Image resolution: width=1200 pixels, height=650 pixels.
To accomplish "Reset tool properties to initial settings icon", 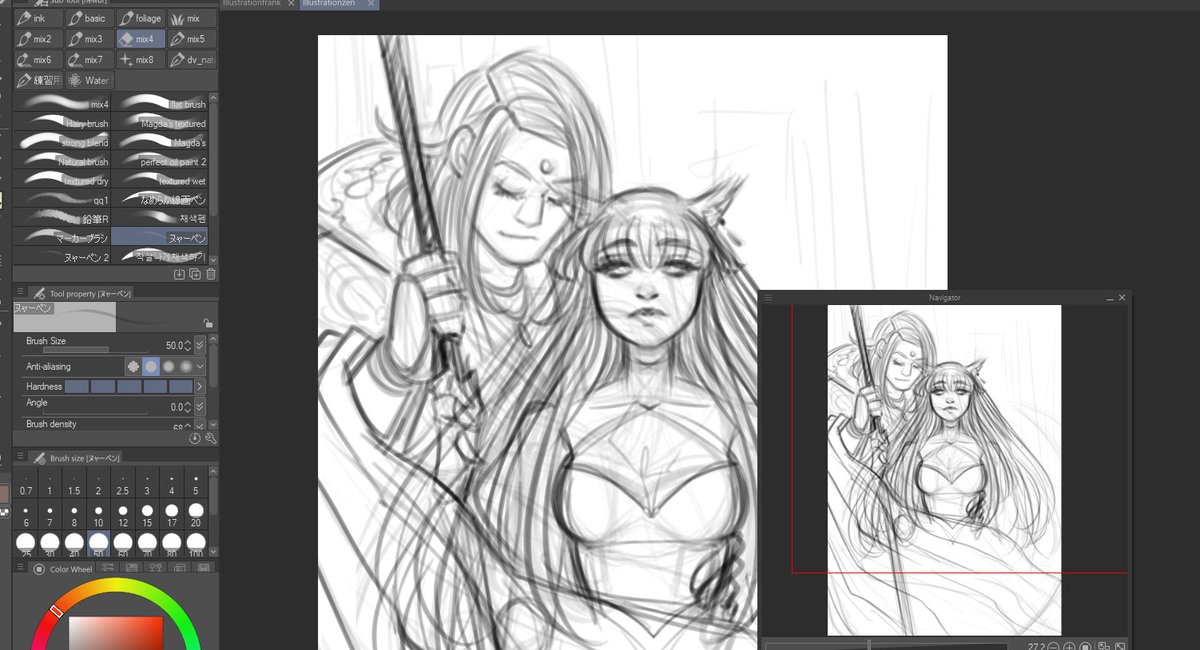I will pos(195,438).
